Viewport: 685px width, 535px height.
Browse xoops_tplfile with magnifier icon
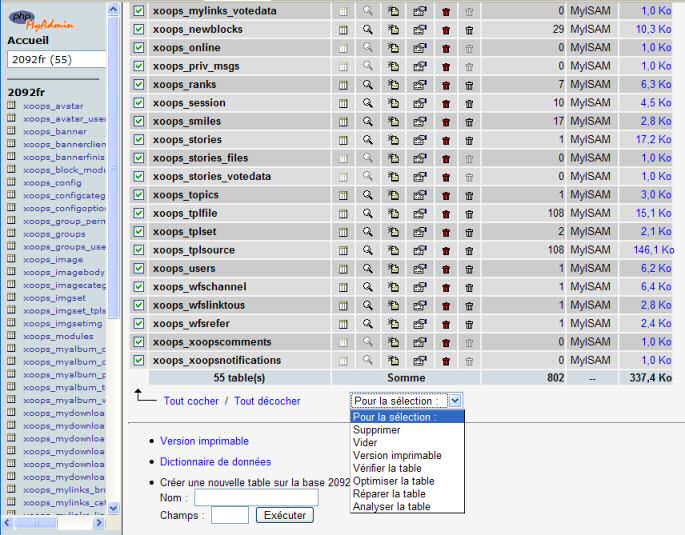coord(368,214)
